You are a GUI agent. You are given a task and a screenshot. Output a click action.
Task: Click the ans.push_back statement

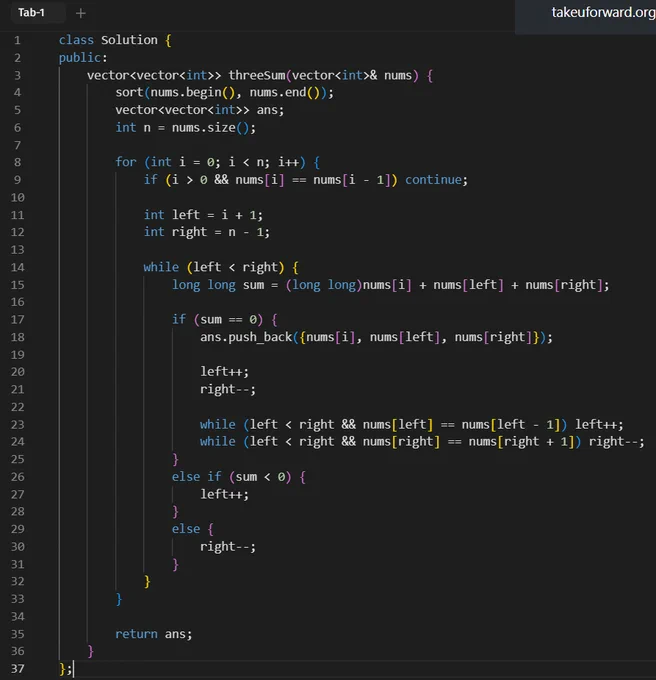(376, 337)
